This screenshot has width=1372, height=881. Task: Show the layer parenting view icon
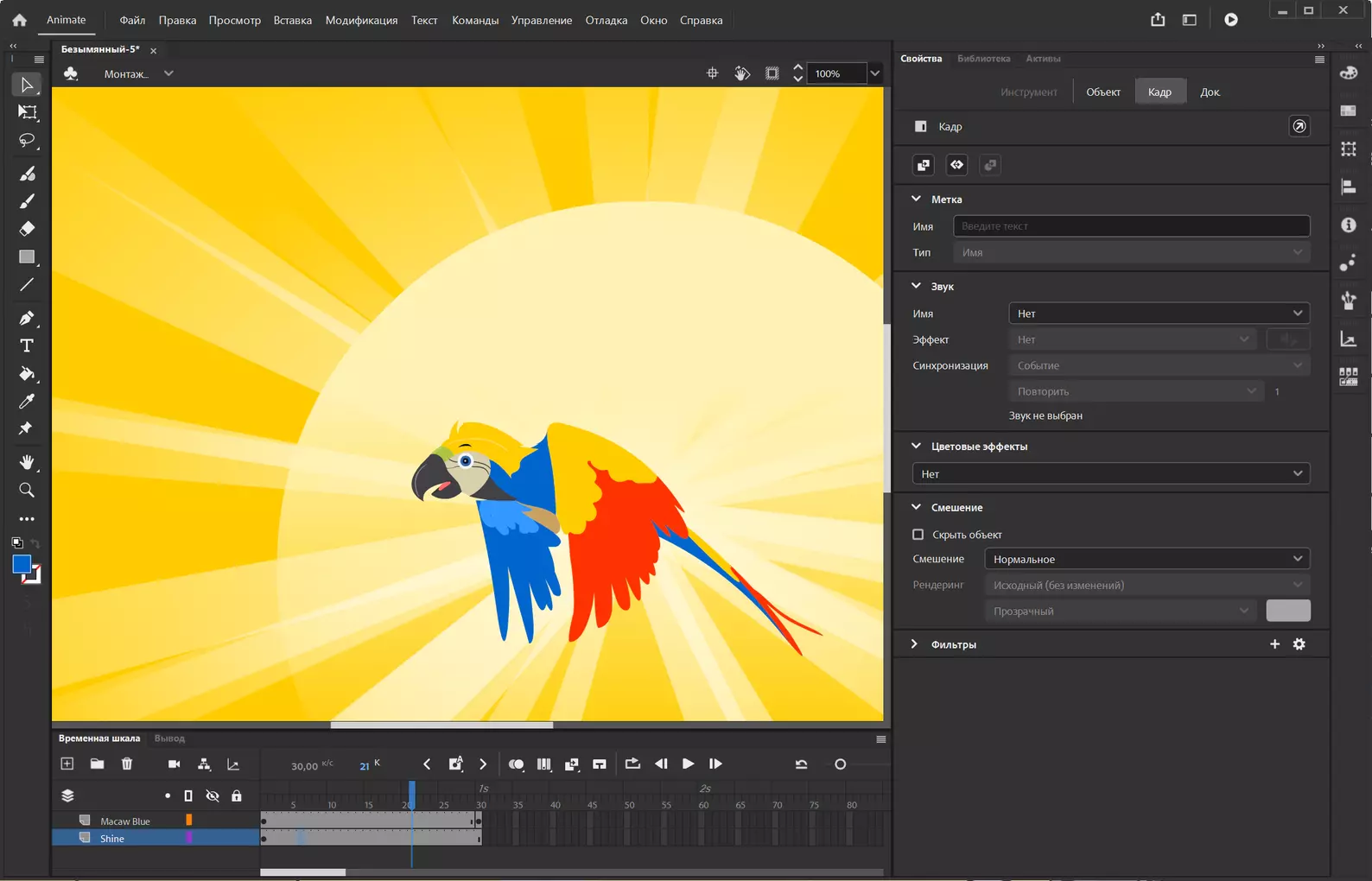point(204,764)
